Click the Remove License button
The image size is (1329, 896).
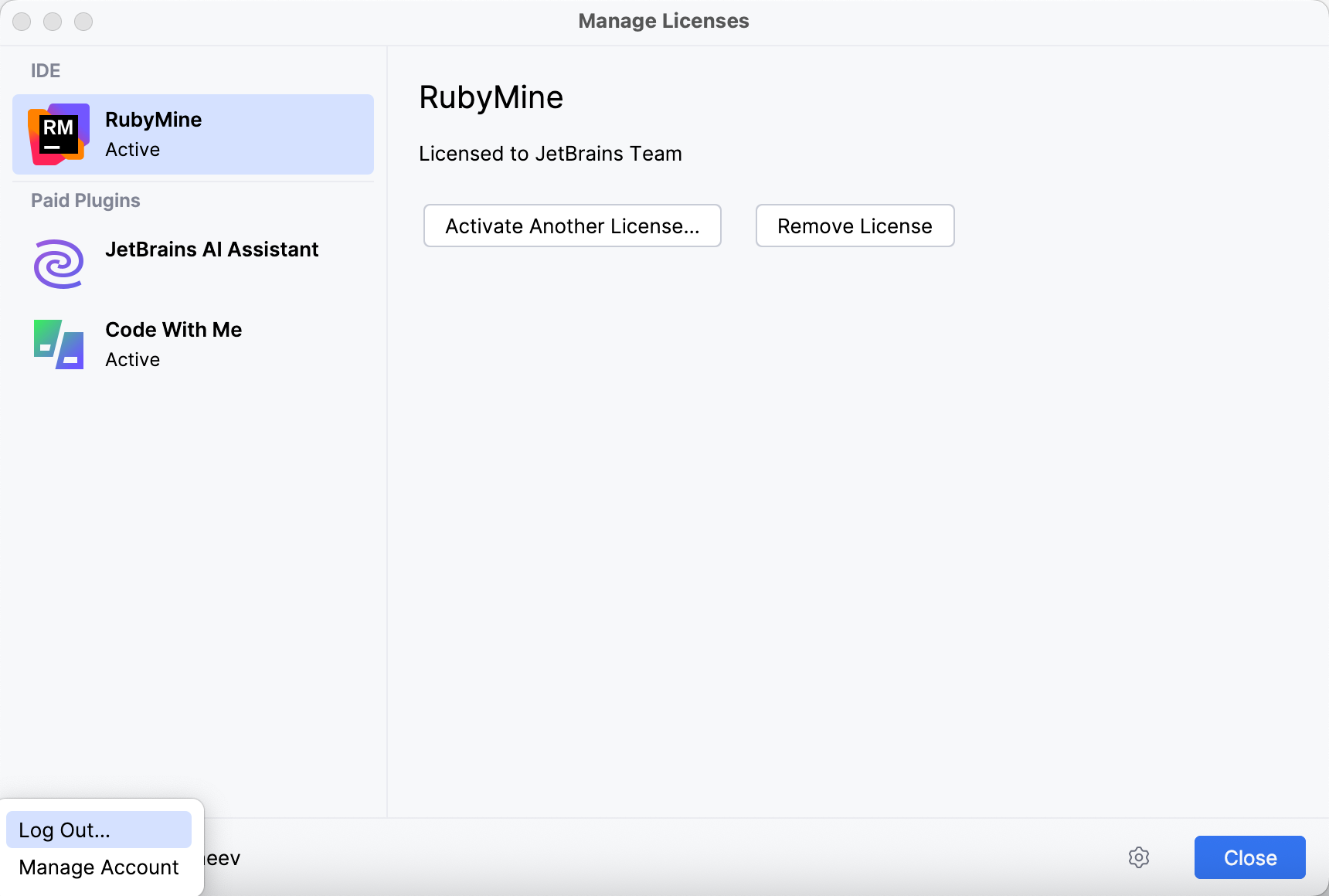(854, 226)
